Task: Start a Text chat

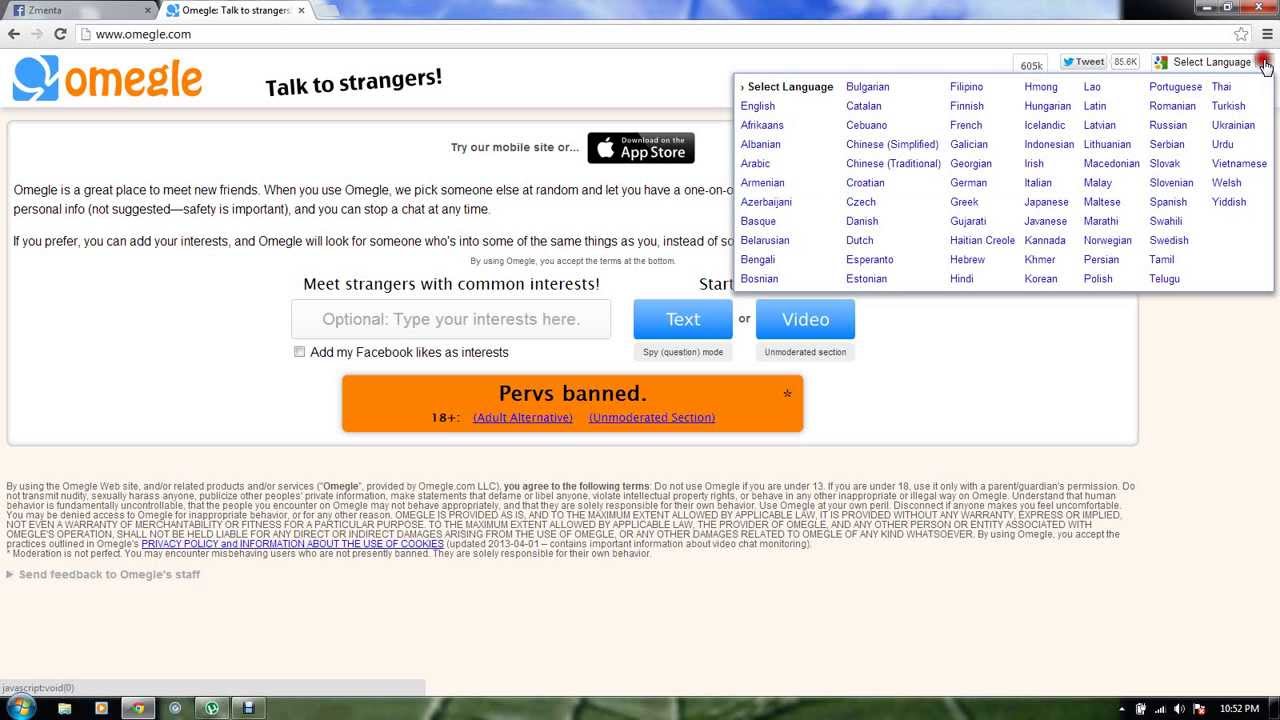Action: pos(683,319)
